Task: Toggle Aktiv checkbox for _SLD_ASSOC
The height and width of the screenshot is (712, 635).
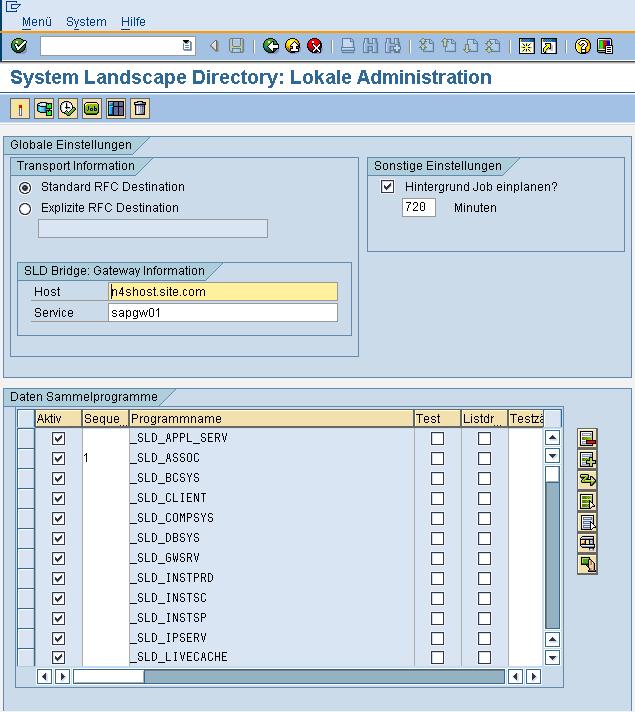Action: tap(58, 458)
